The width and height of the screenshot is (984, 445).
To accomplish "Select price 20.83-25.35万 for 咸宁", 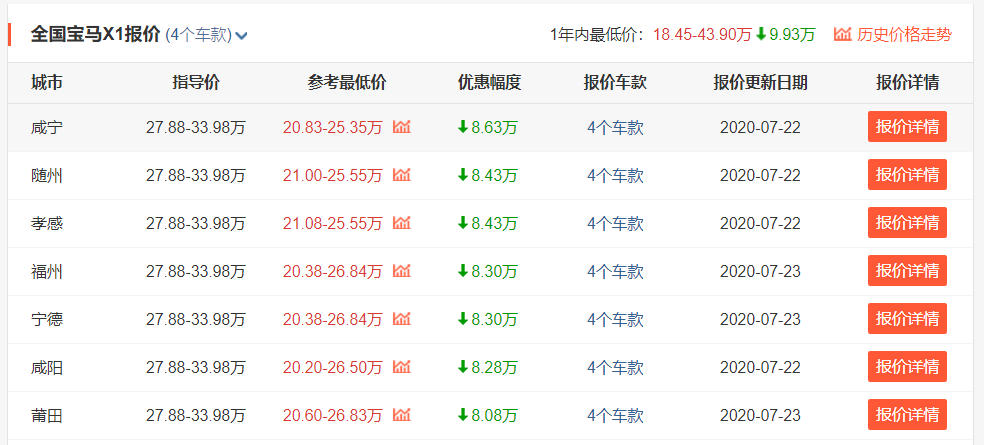I will click(333, 127).
